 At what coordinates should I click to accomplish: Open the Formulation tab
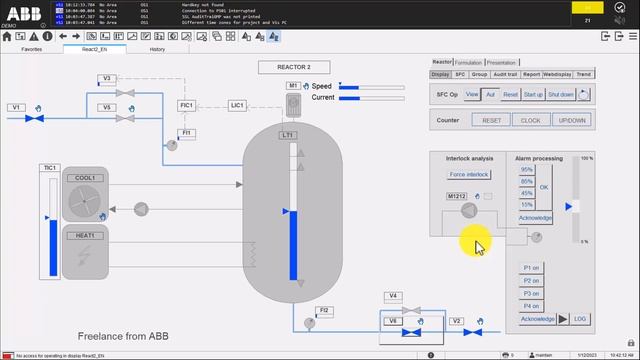(x=469, y=62)
